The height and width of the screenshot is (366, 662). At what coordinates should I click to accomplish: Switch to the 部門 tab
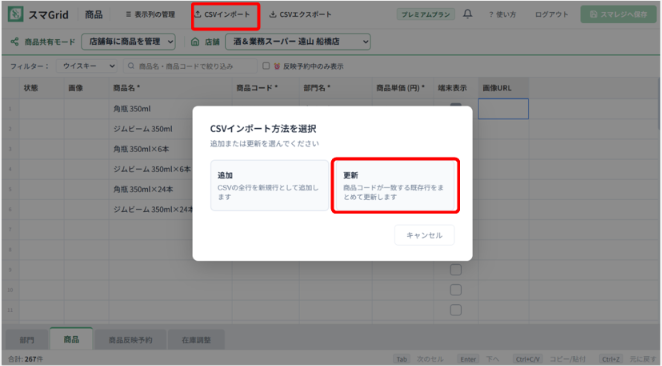[27, 340]
